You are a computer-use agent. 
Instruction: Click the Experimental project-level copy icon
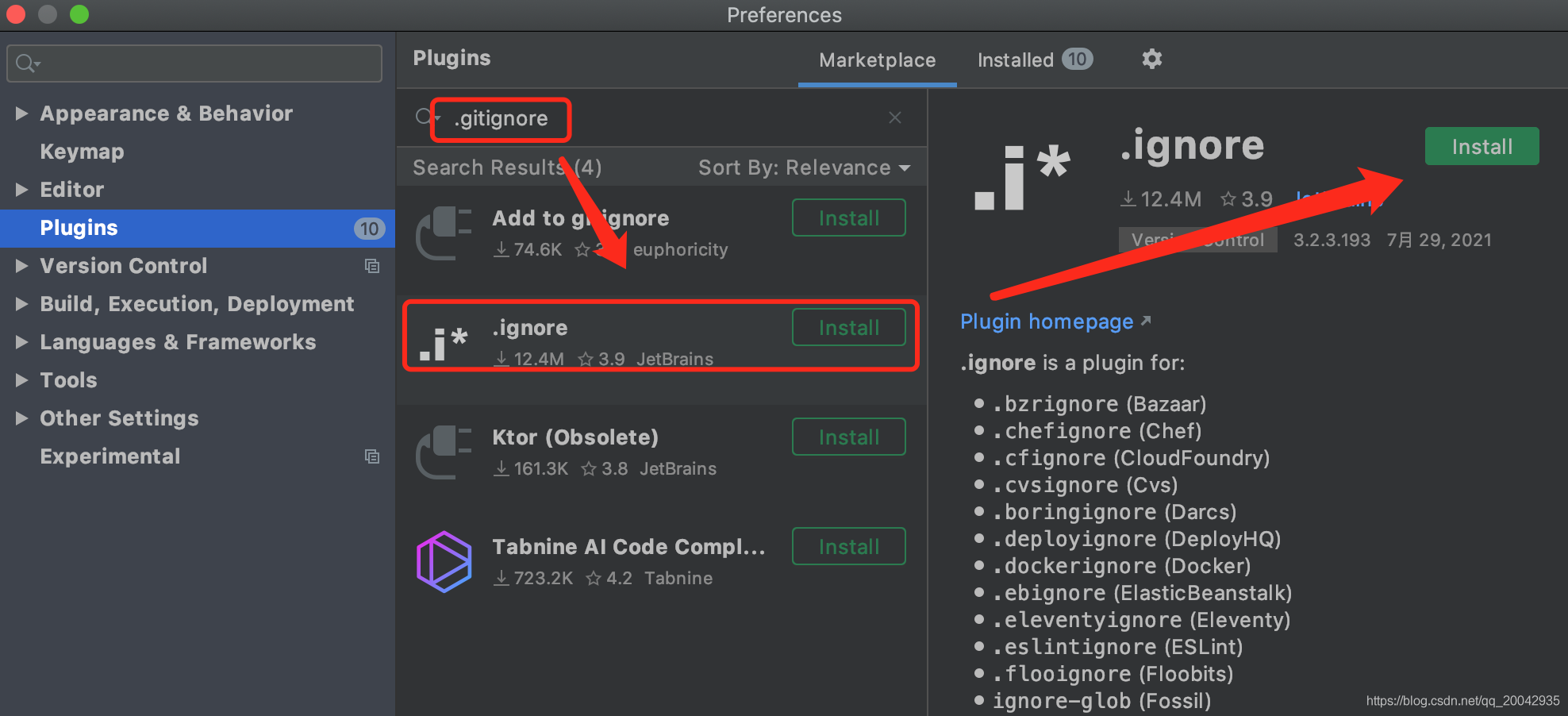371,456
